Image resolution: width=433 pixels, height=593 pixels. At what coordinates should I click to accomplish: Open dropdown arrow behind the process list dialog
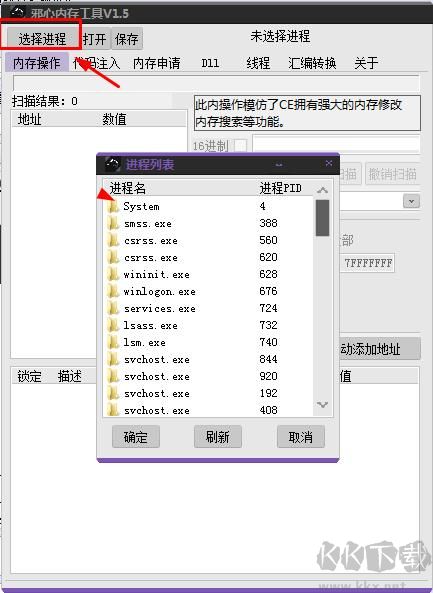click(x=411, y=201)
